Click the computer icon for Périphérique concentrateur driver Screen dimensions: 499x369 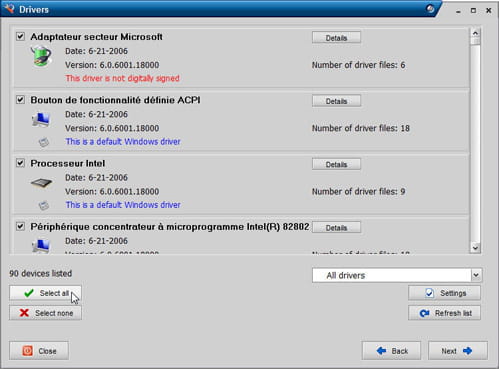click(41, 246)
